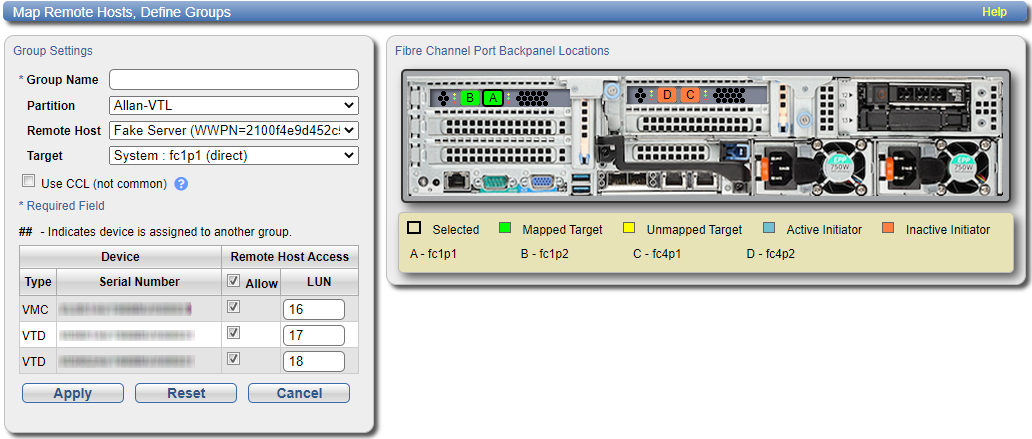Expand the Remote Host dropdown
This screenshot has width=1032, height=439.
[x=233, y=130]
